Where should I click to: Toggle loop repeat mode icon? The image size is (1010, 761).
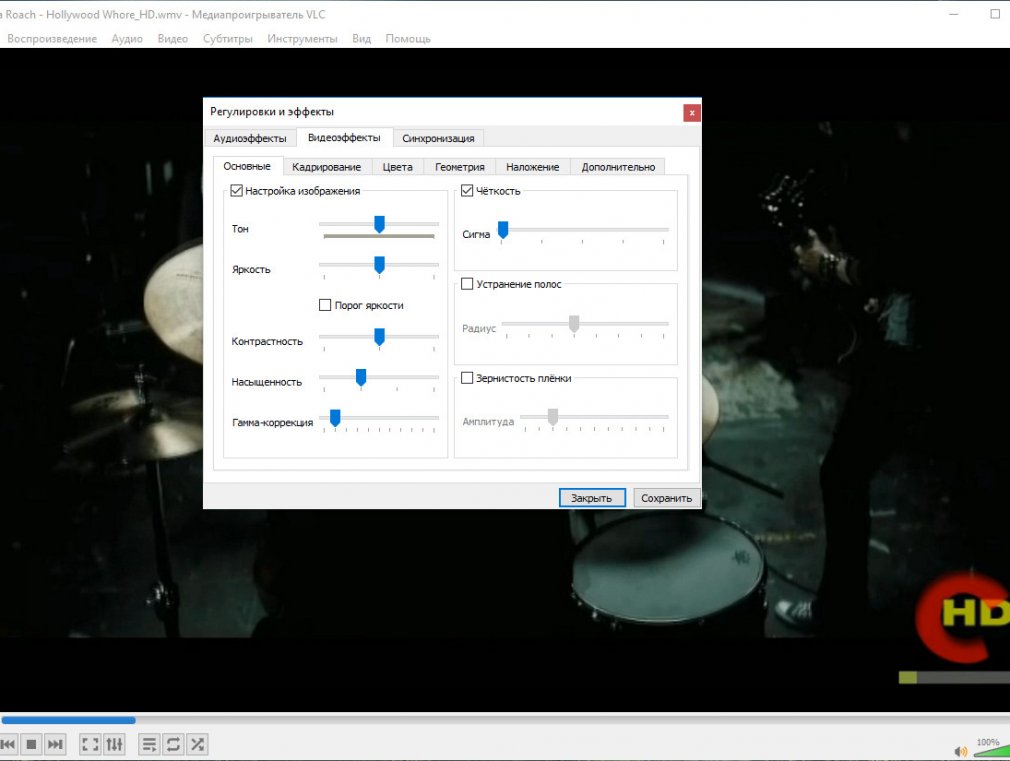pyautogui.click(x=173, y=744)
